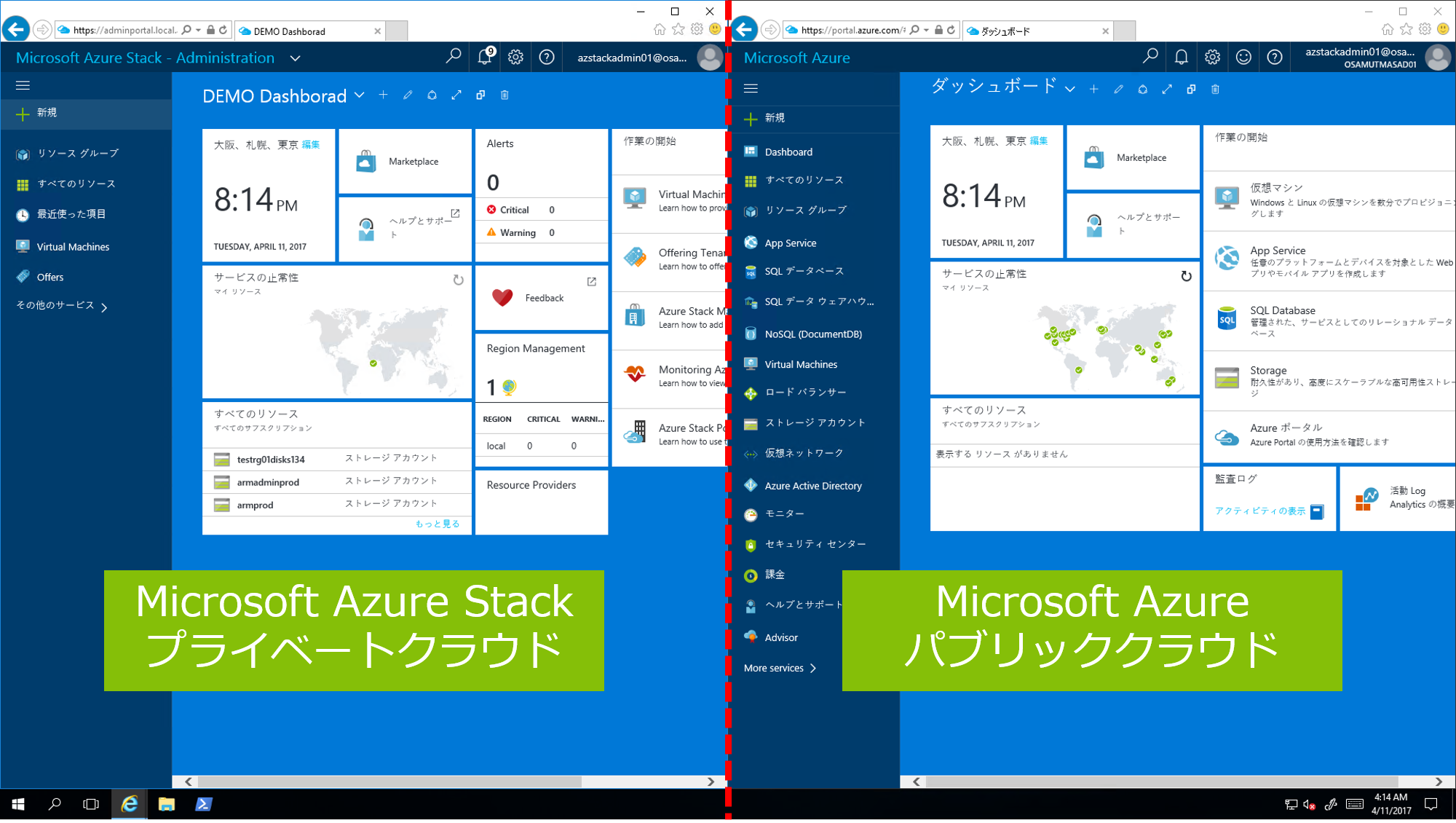1456x823 pixels.
Task: Click browser back button in adminportal window
Action: click(x=16, y=29)
